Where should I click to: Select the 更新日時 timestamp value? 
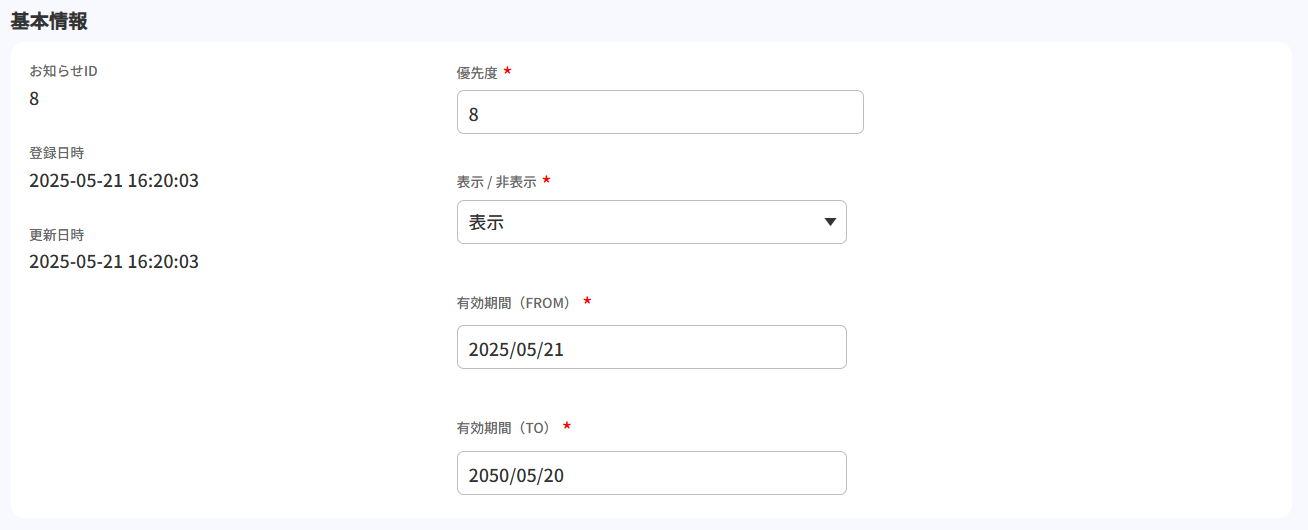(114, 262)
